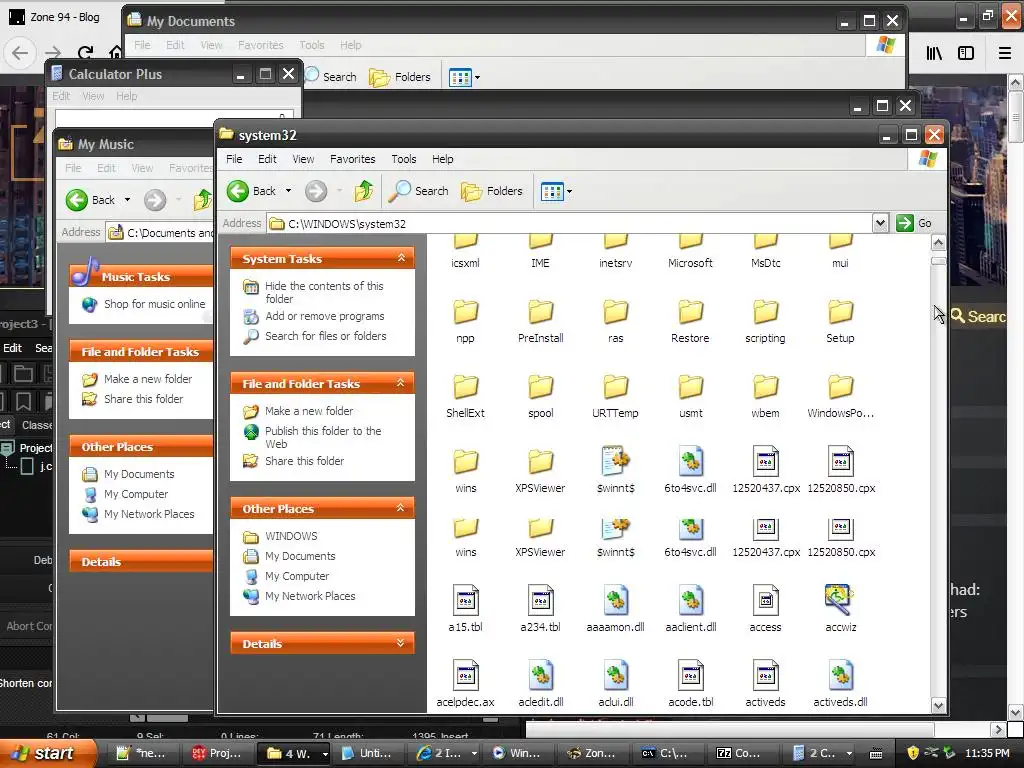1024x768 pixels.
Task: Collapse the File and Folder Tasks panel in system32
Action: coord(401,383)
